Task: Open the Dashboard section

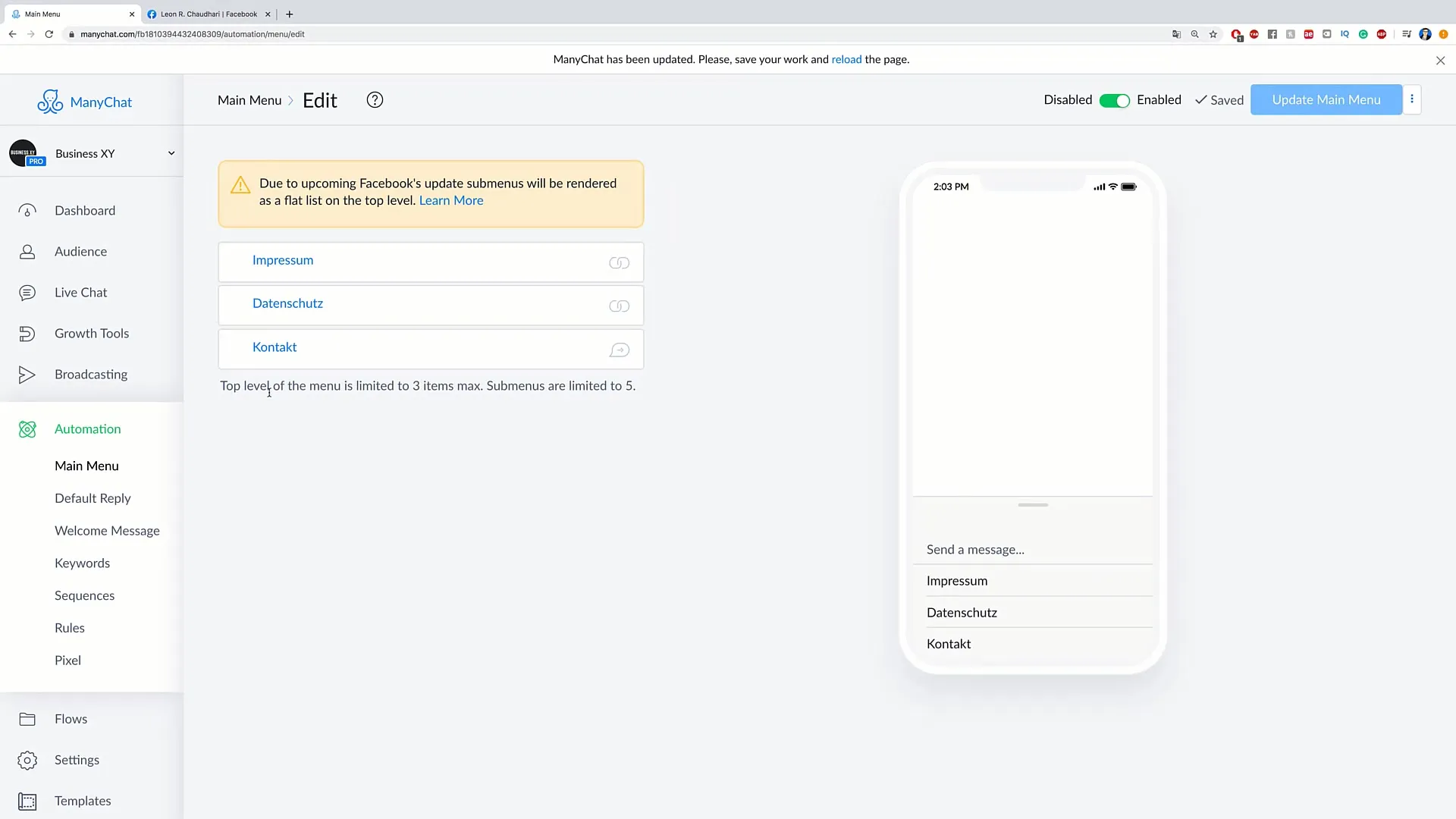Action: tap(85, 210)
